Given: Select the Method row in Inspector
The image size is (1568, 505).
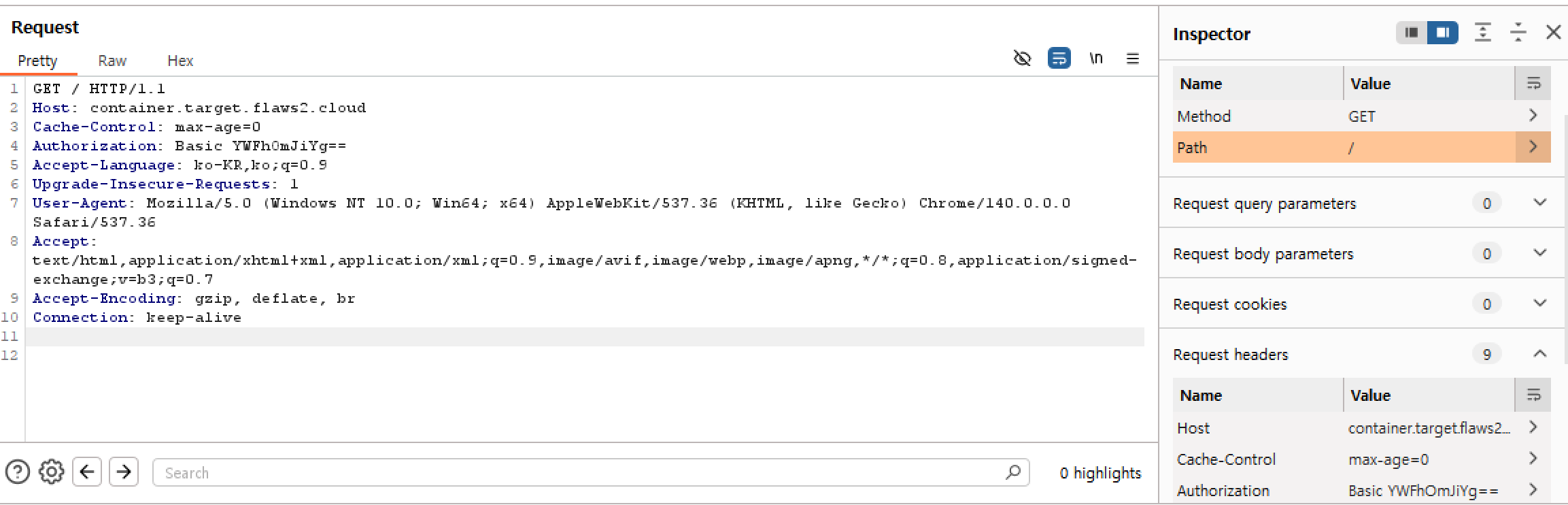Looking at the screenshot, I should coord(1362,116).
